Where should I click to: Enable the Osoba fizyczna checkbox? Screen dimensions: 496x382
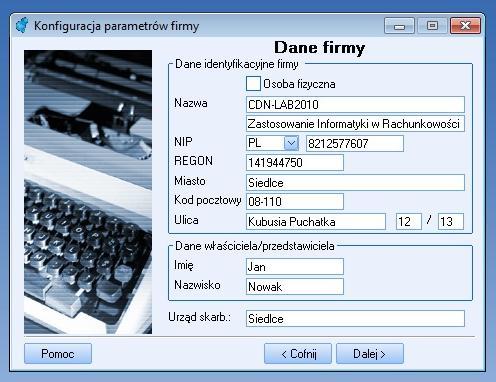pyautogui.click(x=253, y=83)
